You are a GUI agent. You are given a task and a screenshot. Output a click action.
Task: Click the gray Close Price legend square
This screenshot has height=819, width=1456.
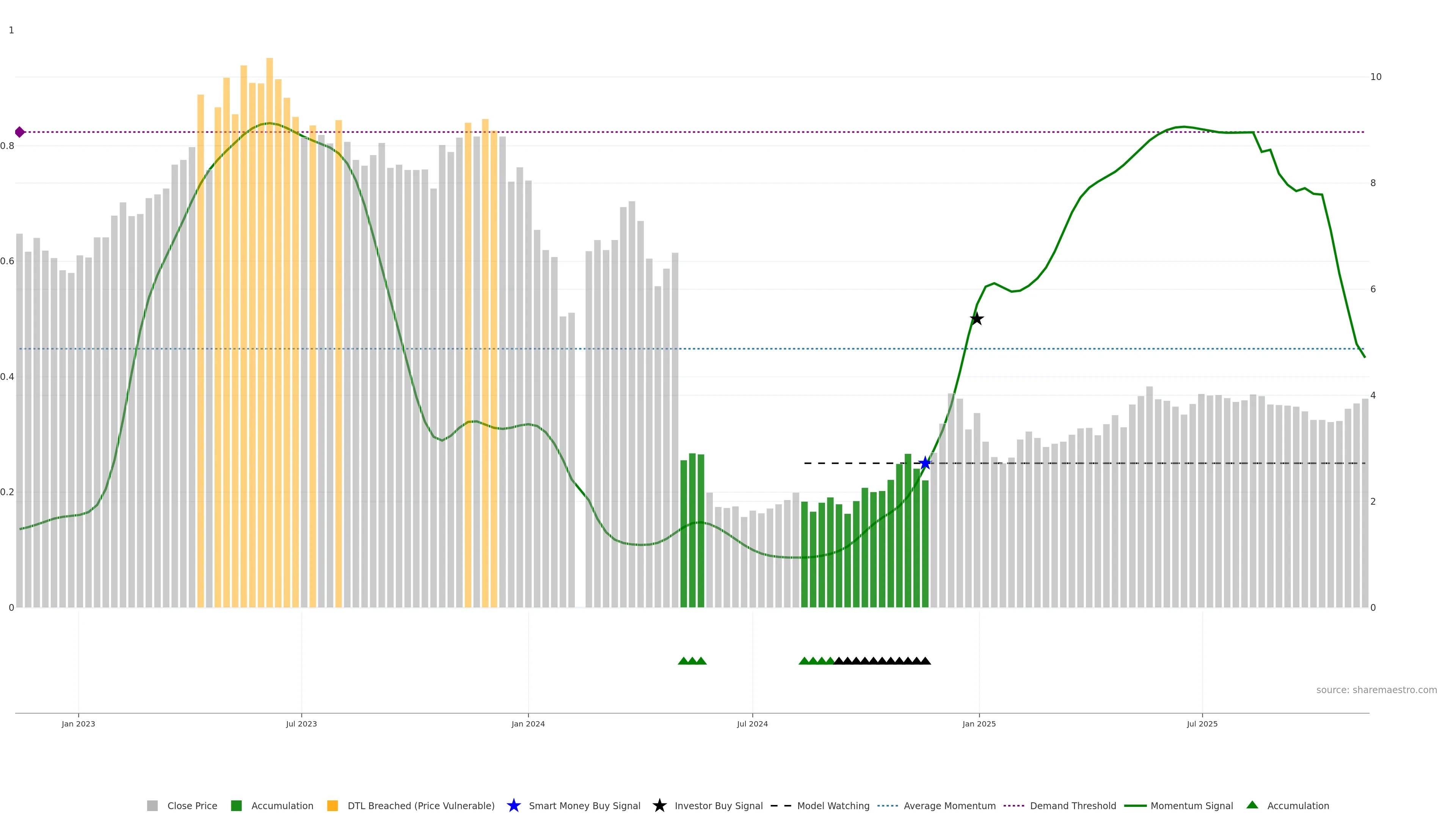(x=152, y=806)
